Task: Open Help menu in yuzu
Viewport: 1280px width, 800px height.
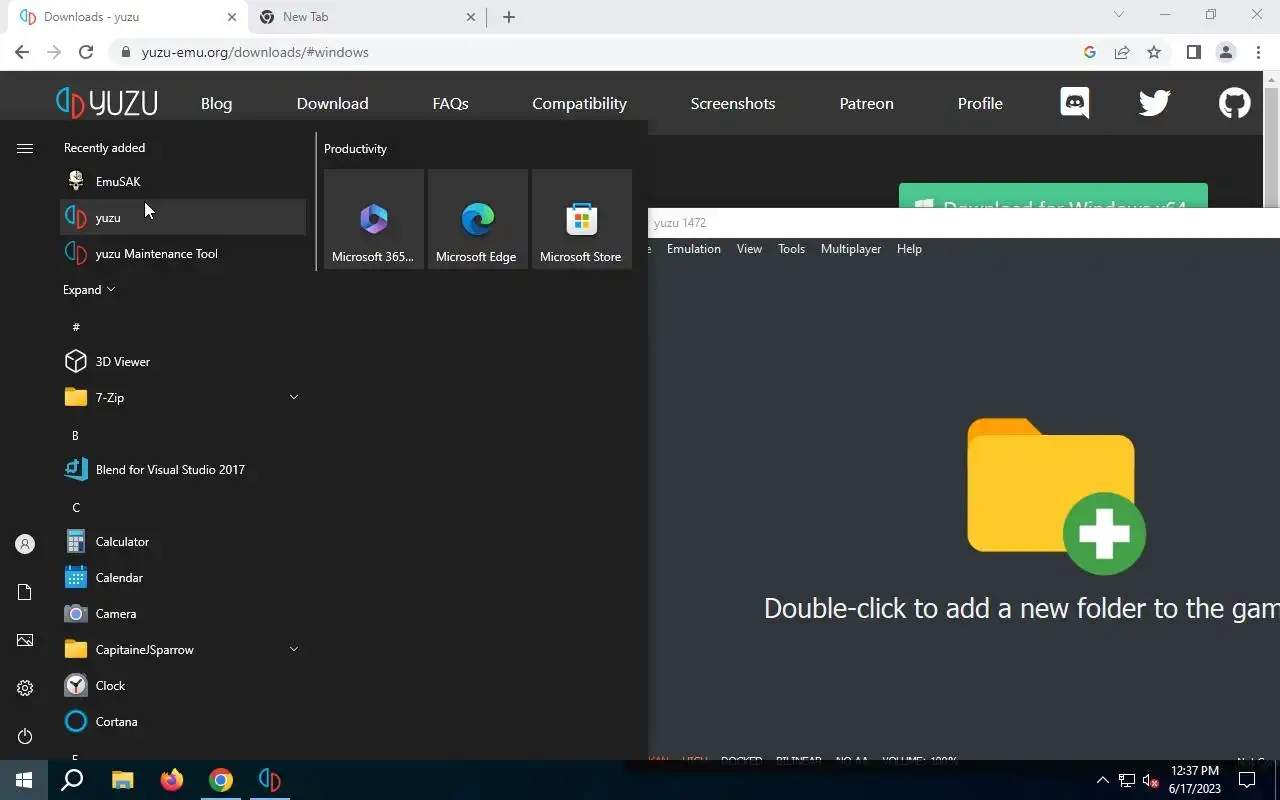Action: [909, 249]
